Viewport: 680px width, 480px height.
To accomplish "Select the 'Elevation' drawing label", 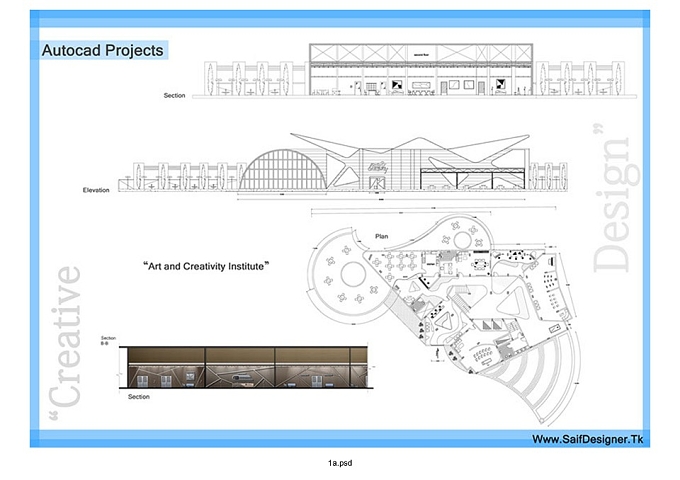I will (x=96, y=190).
